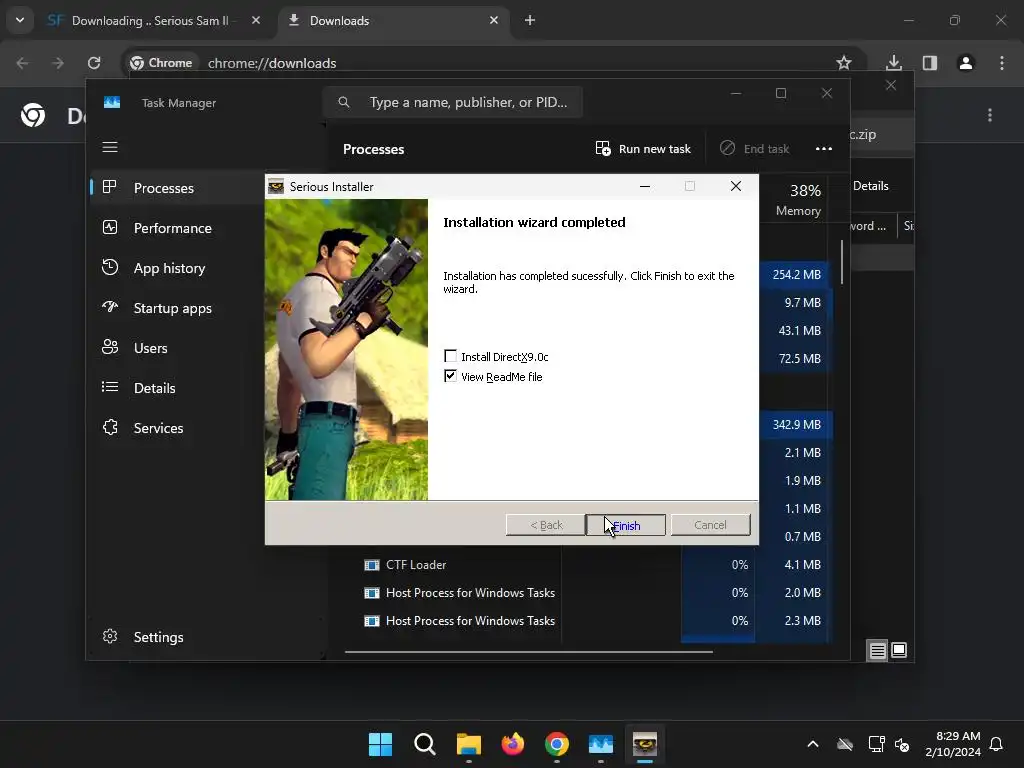This screenshot has width=1024, height=768.
Task: Show hidden system tray icons
Action: click(x=813, y=744)
